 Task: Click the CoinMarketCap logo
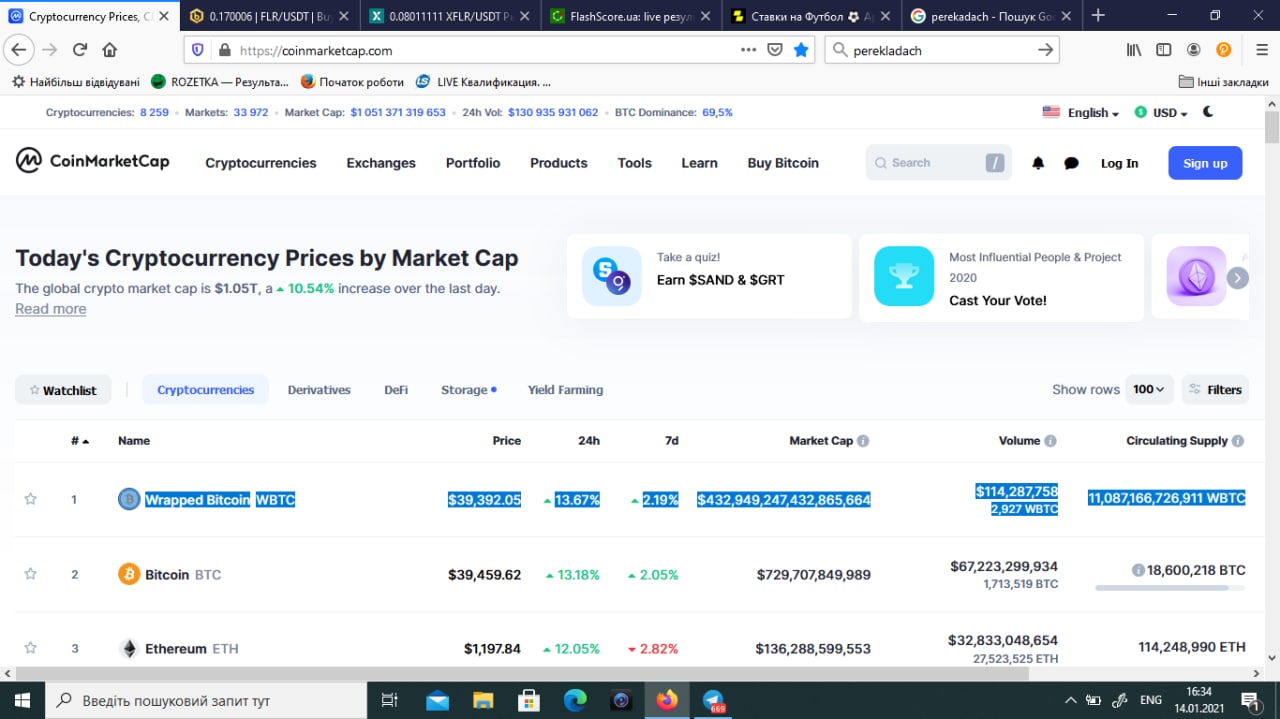click(92, 161)
